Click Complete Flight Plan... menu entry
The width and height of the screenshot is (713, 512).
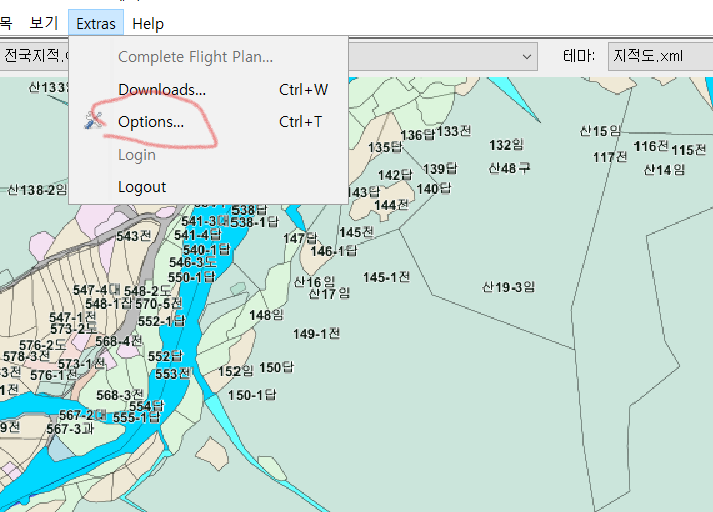point(195,57)
